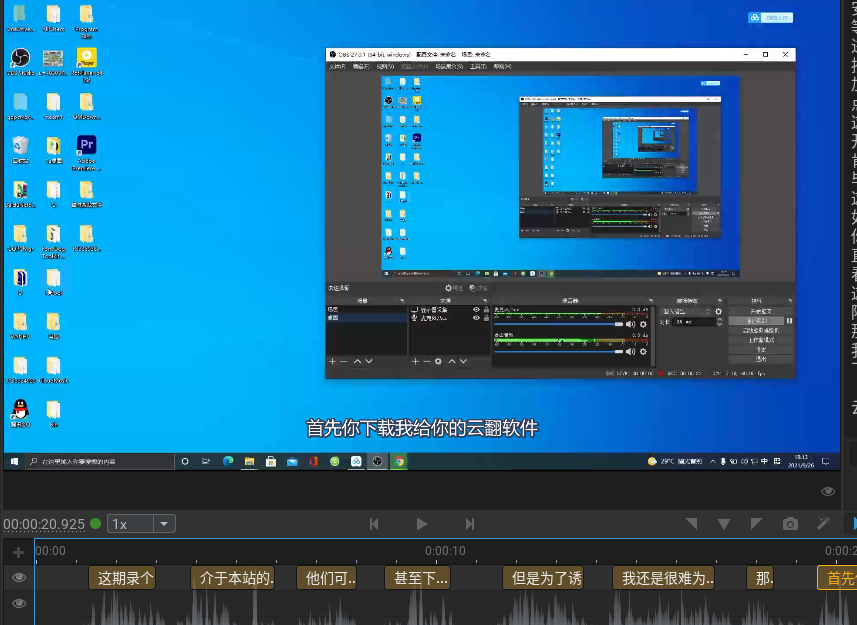Click the 00:00:20.925 timecode display
Viewport: 857px width, 625px height.
pos(44,524)
